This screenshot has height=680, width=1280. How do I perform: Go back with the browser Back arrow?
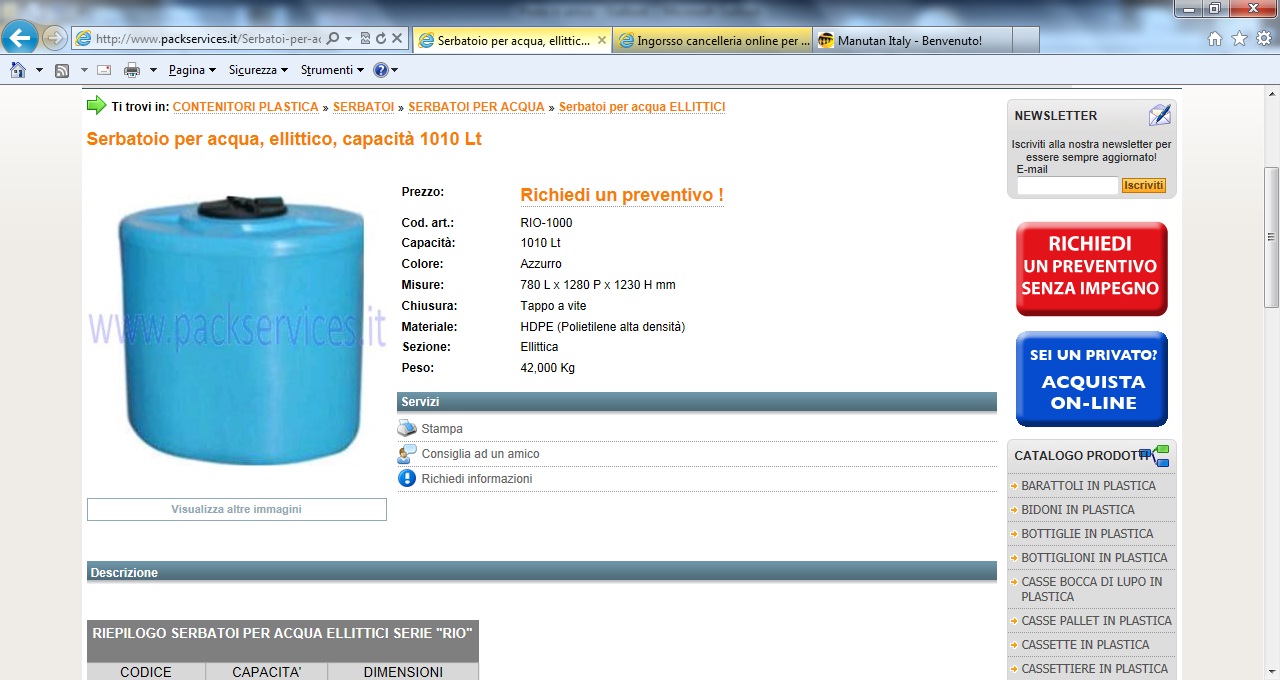coord(20,39)
